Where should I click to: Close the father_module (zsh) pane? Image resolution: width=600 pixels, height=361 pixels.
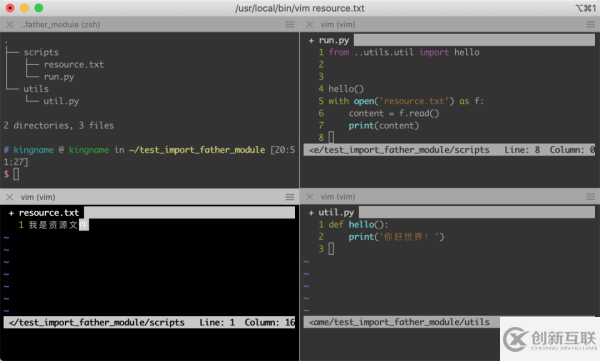click(x=10, y=25)
